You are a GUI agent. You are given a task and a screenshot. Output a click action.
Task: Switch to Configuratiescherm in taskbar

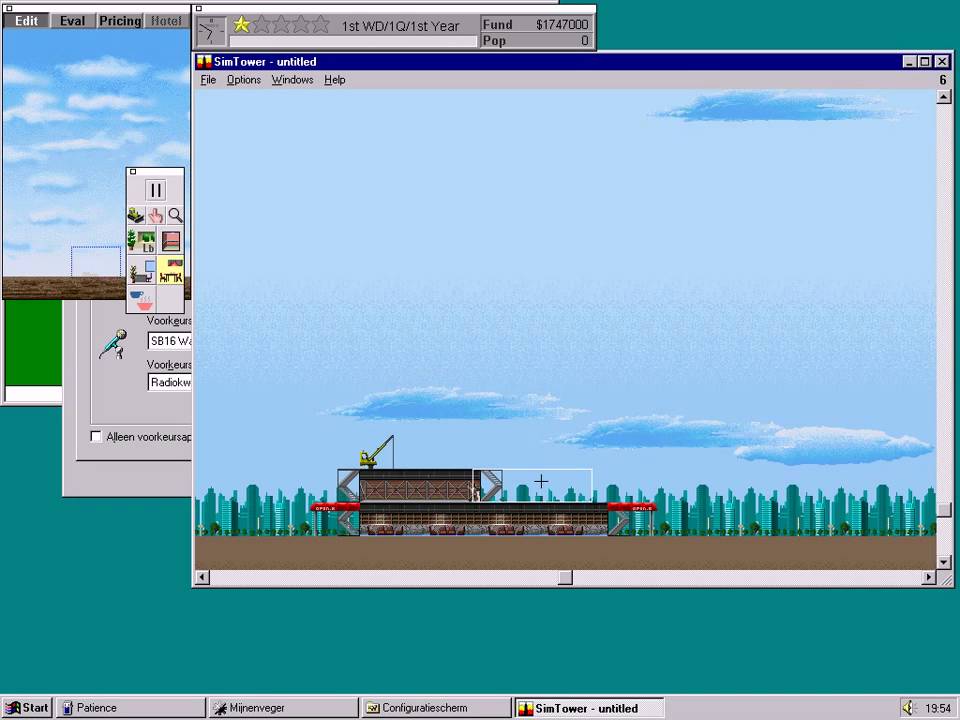pos(436,708)
